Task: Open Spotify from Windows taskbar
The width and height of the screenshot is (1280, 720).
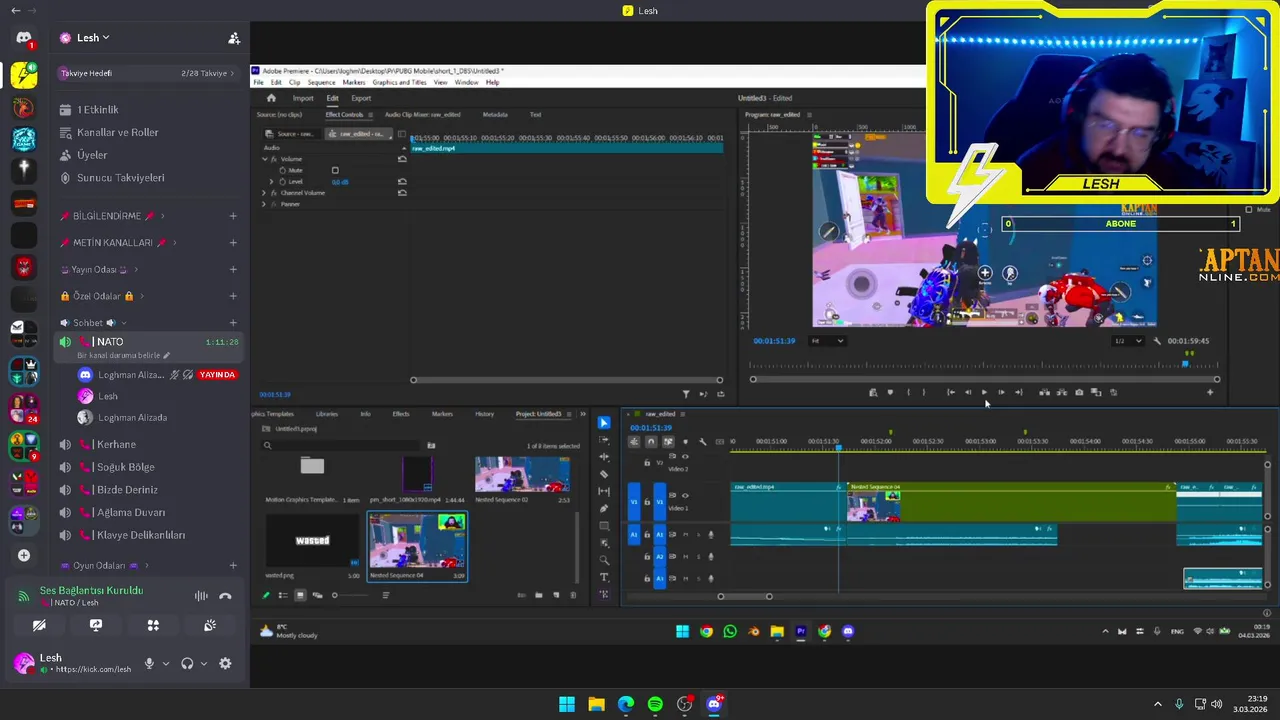Action: point(655,704)
